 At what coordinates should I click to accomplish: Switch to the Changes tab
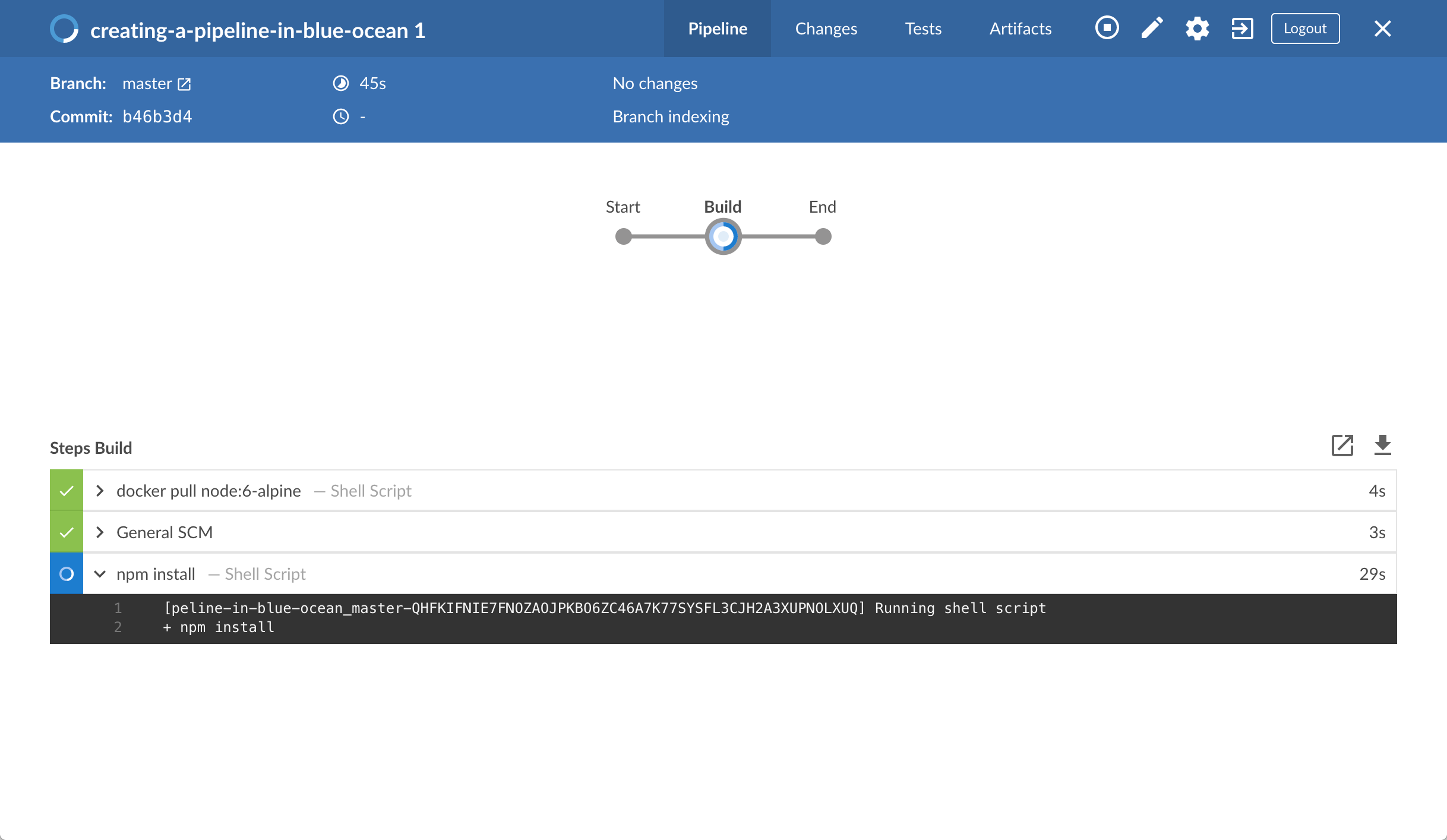(x=825, y=29)
